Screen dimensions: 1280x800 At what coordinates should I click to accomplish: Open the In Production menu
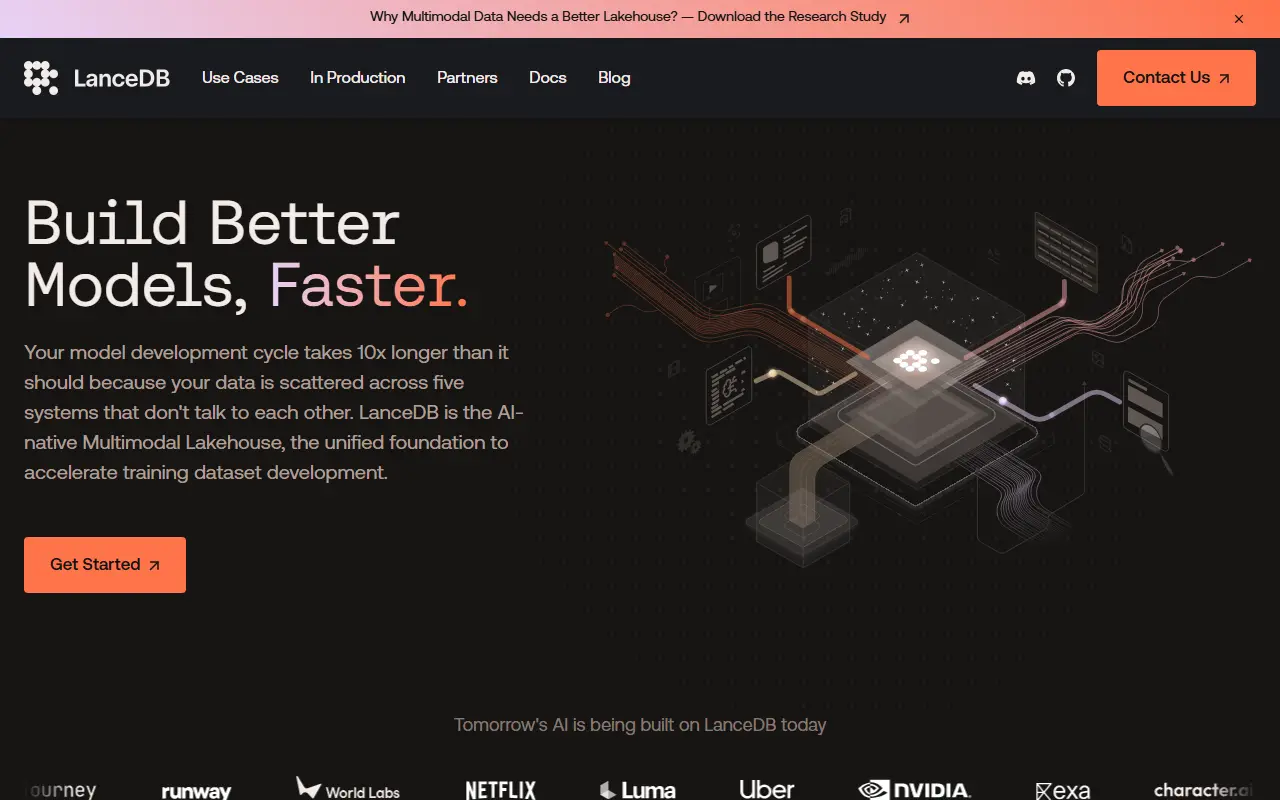358,78
